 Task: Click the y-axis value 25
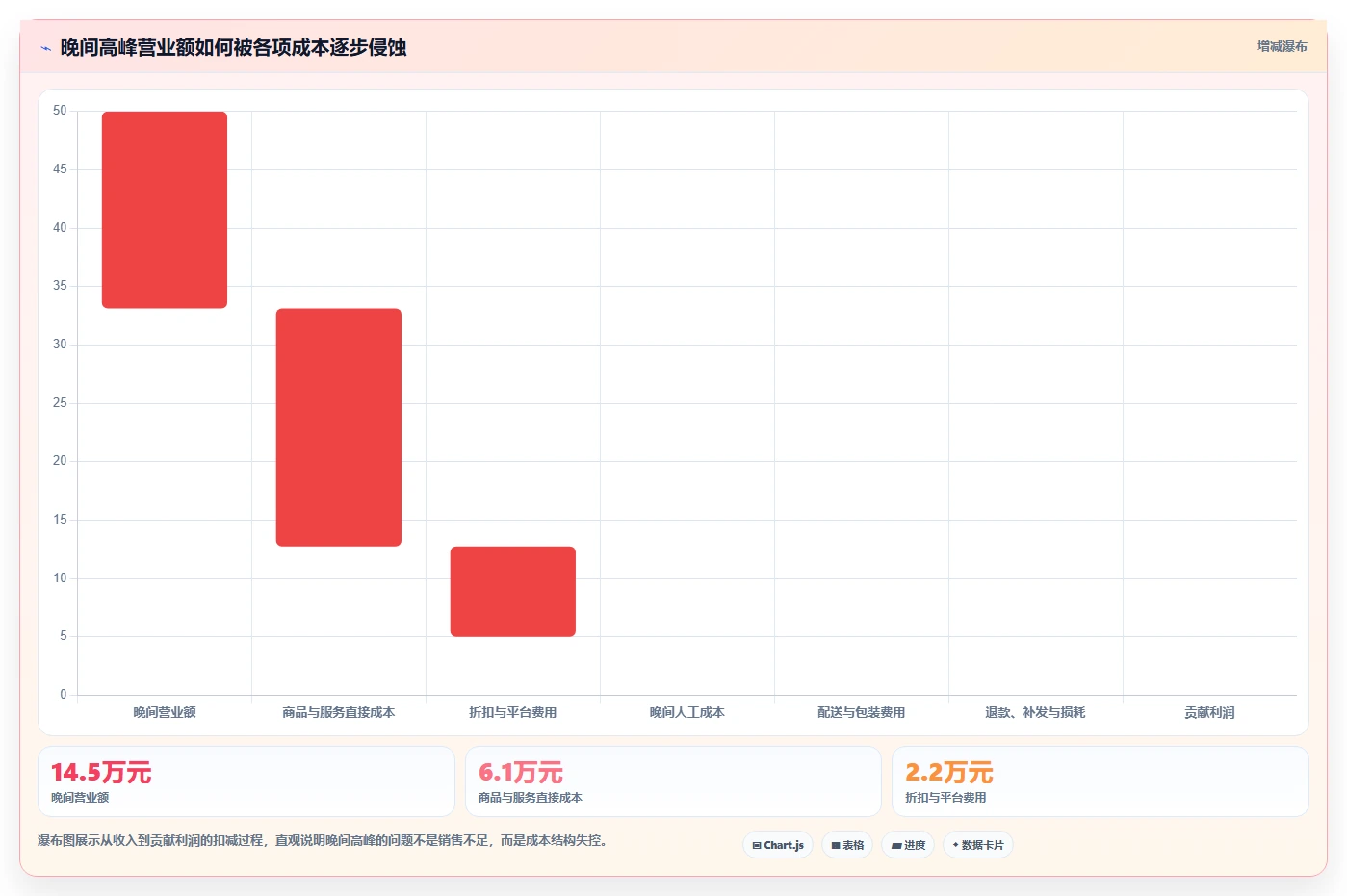(x=60, y=402)
